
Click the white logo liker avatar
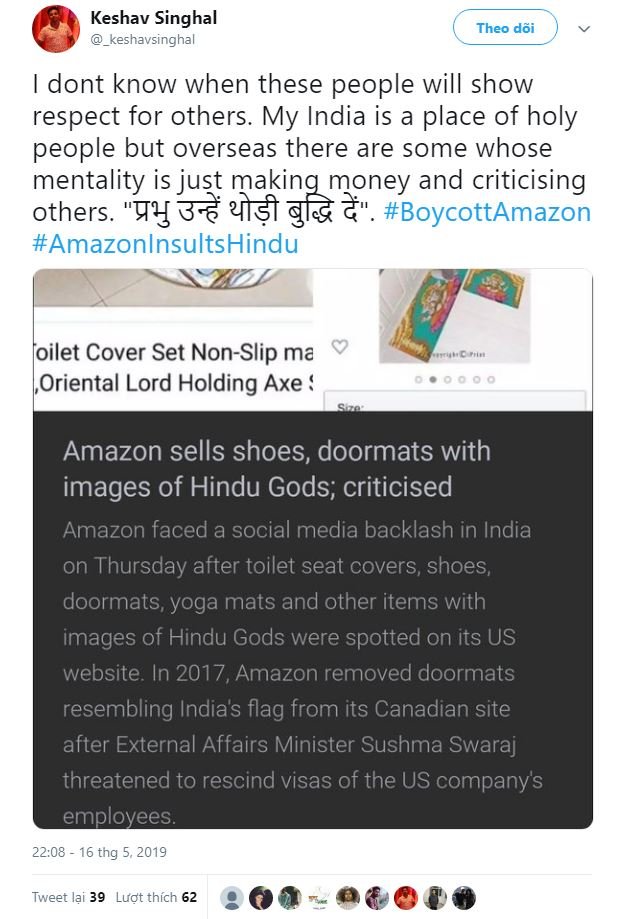click(x=319, y=897)
